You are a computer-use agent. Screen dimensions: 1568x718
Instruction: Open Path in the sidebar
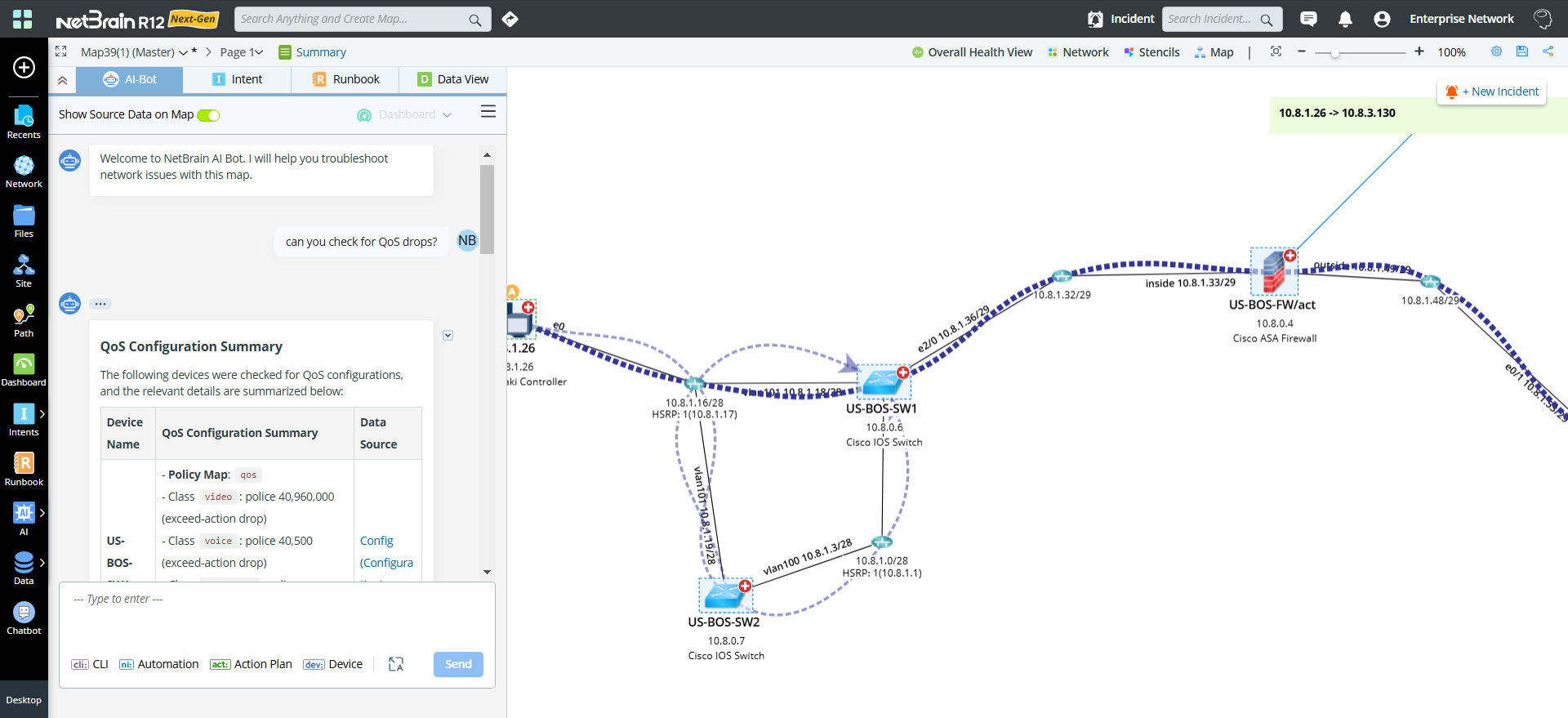point(24,321)
